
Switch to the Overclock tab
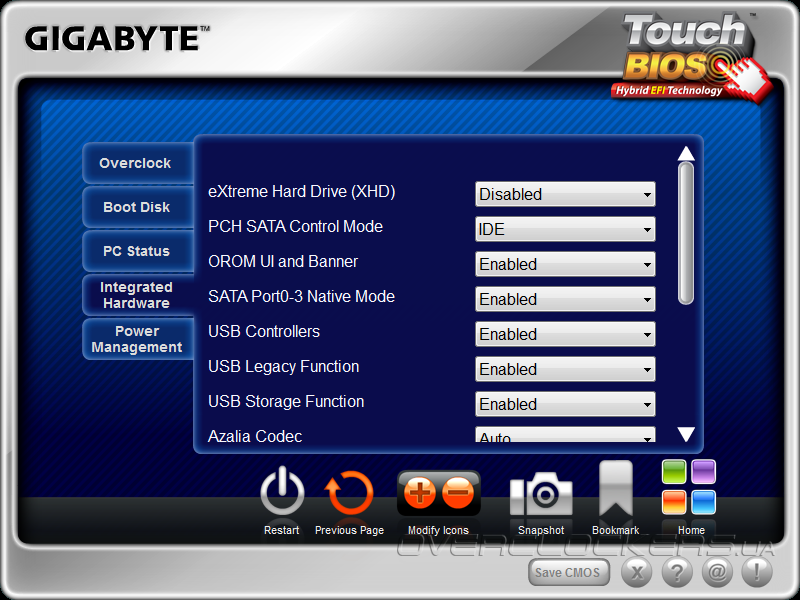(138, 163)
